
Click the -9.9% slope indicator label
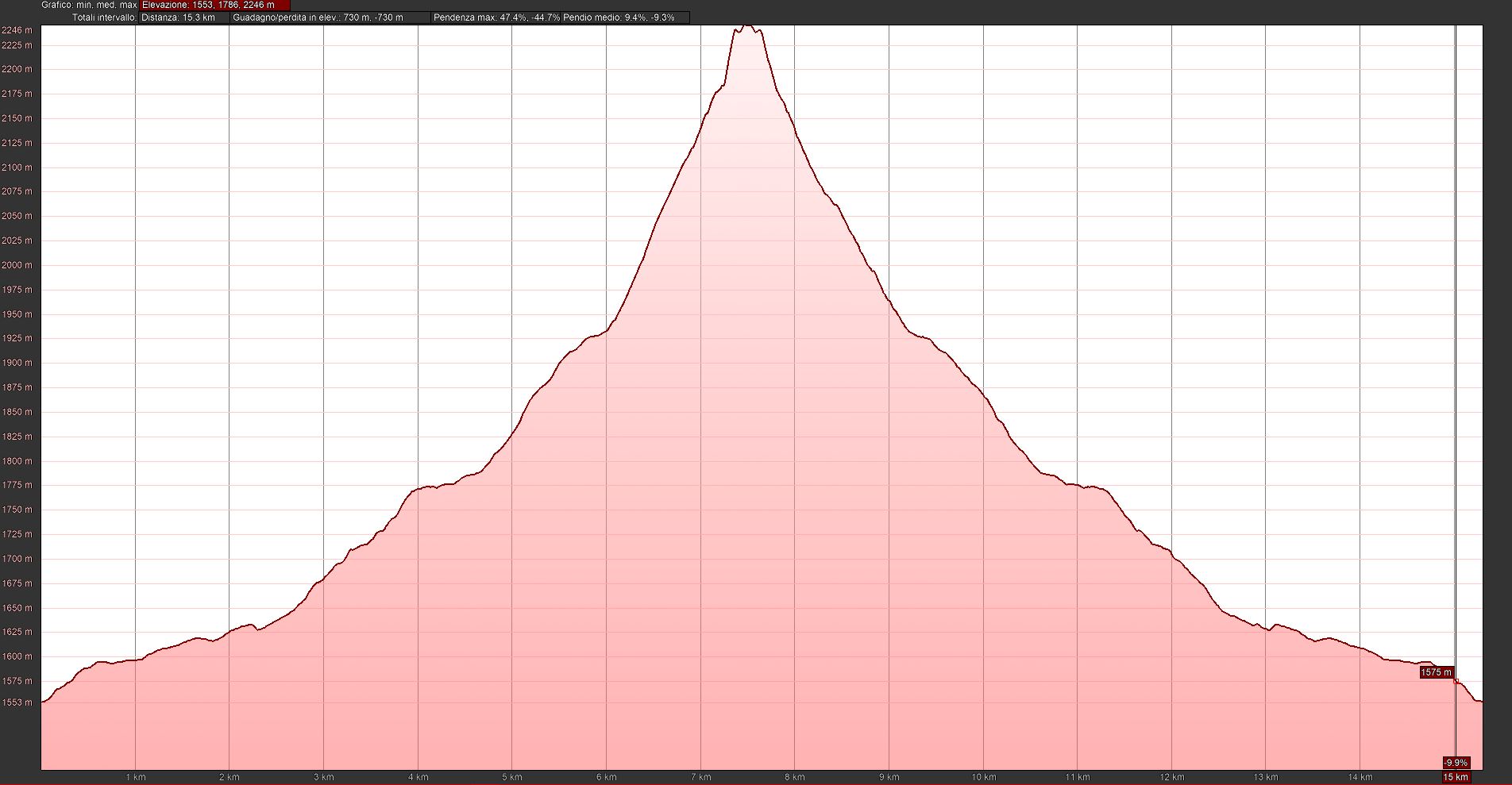point(1456,763)
